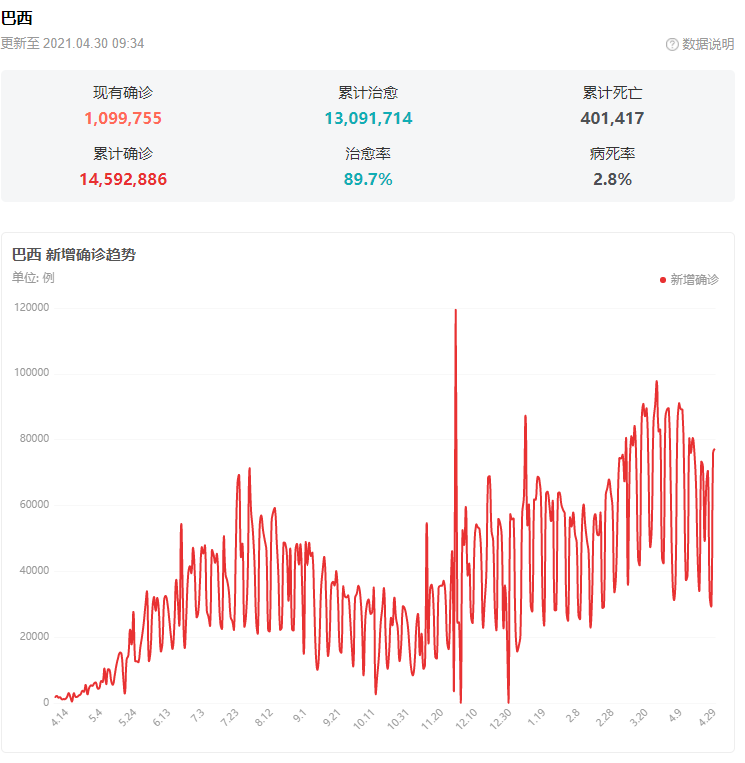
Task: Click the 累计确诊 label
Action: pyautogui.click(x=123, y=154)
